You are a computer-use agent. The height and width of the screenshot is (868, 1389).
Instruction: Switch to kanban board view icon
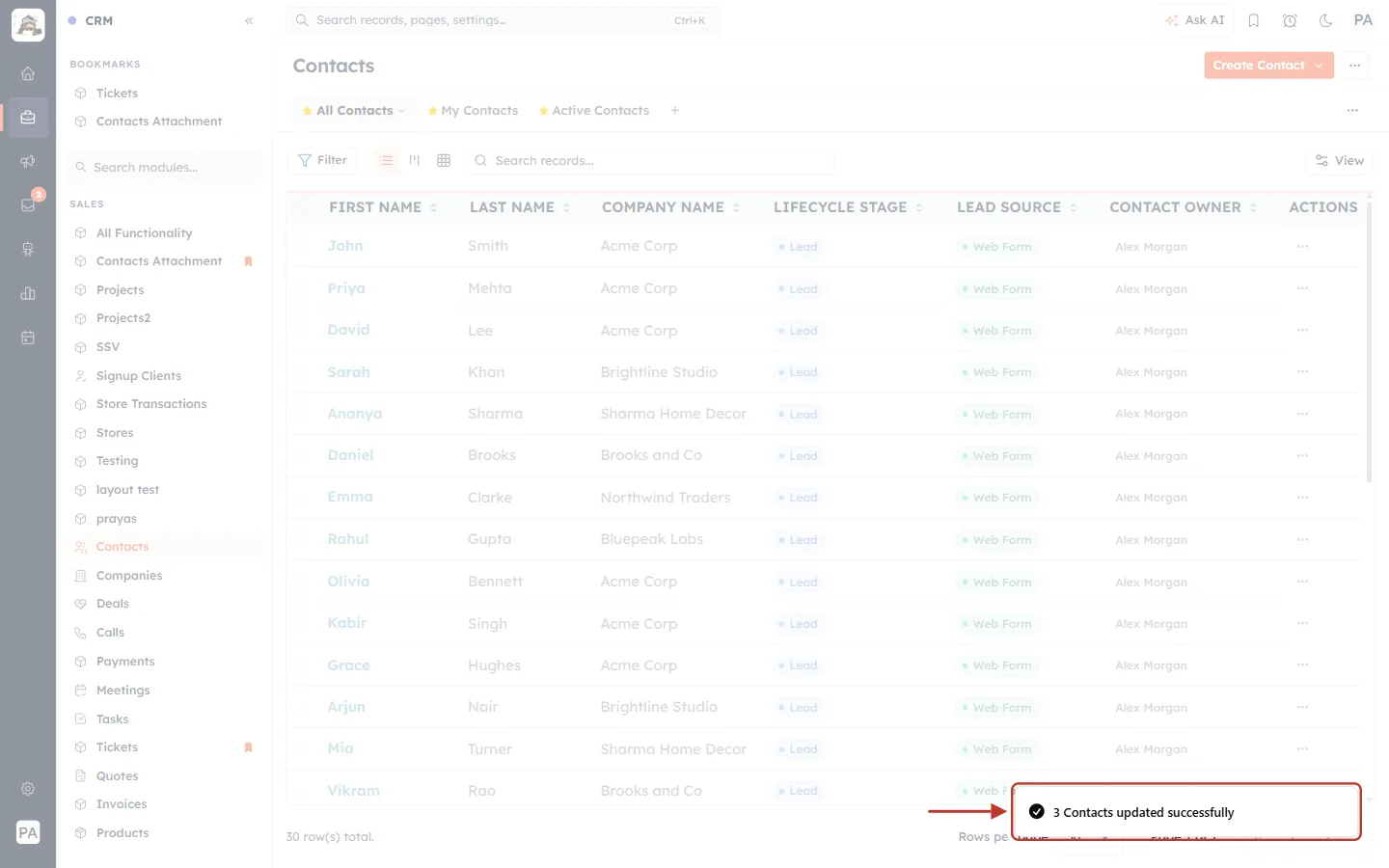[x=415, y=160]
